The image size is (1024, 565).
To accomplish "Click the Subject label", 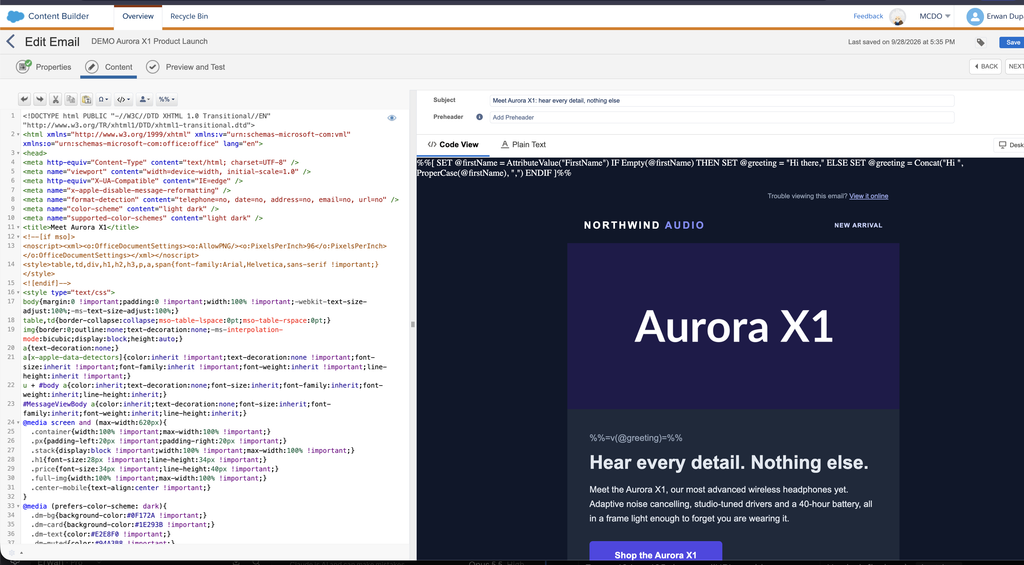I will [444, 100].
